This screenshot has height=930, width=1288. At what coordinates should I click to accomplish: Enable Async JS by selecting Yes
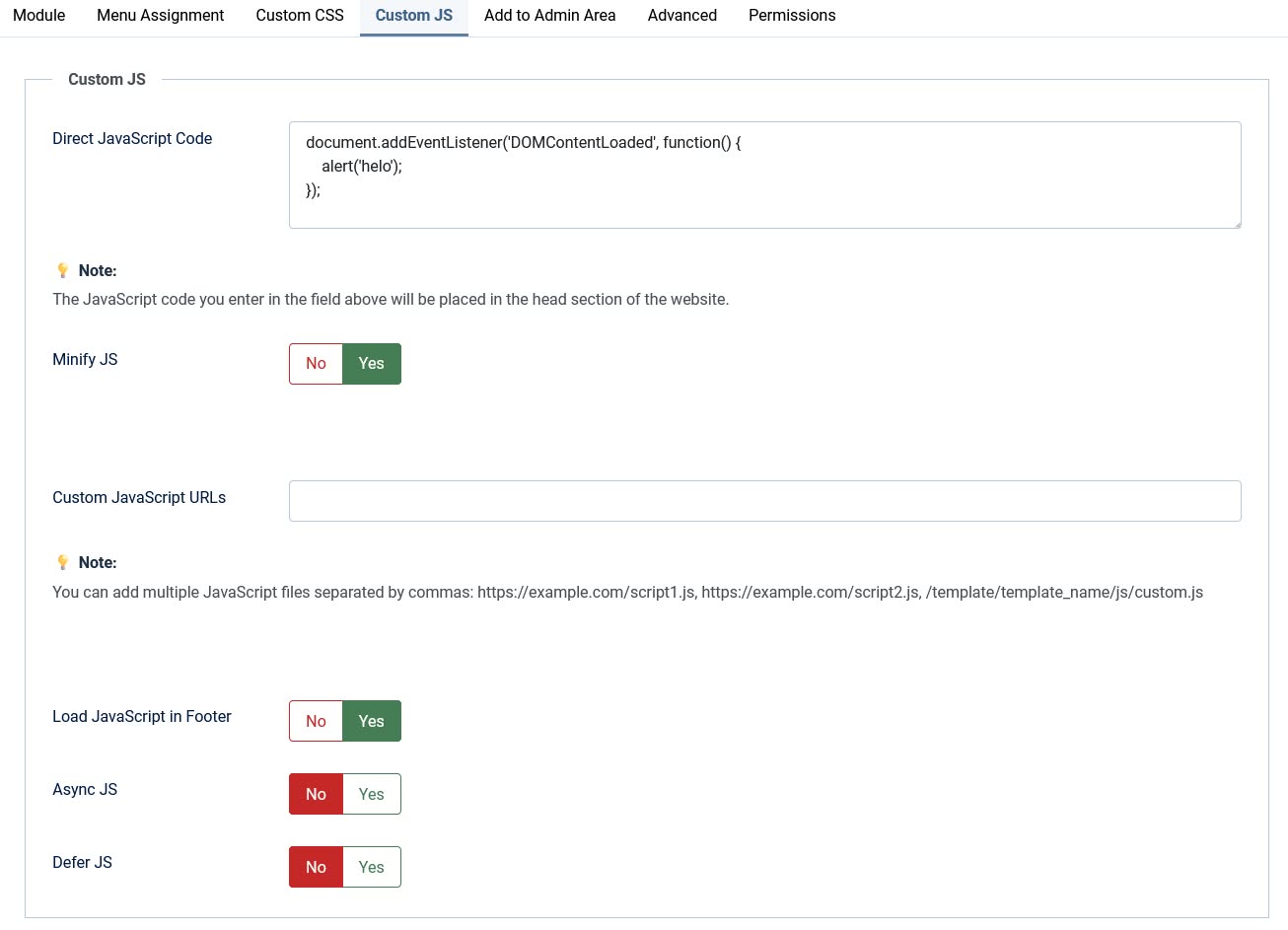(x=372, y=794)
